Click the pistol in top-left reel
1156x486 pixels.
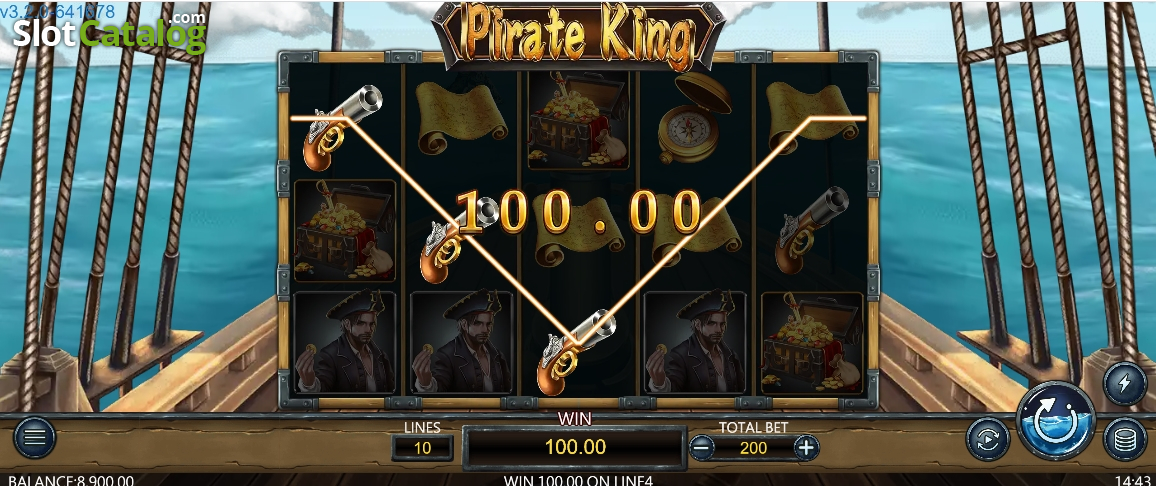343,126
